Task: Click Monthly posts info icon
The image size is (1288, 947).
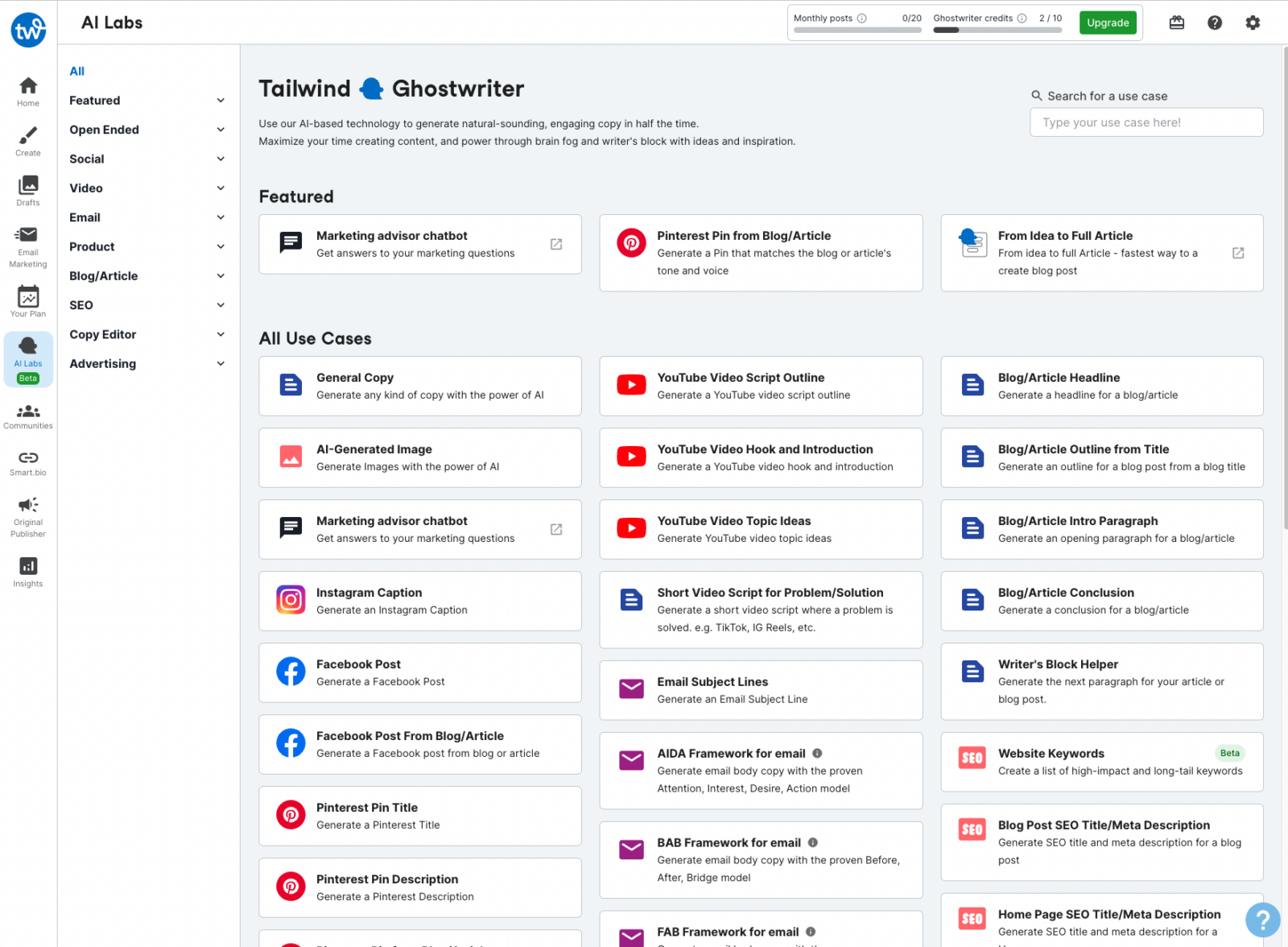Action: point(862,18)
